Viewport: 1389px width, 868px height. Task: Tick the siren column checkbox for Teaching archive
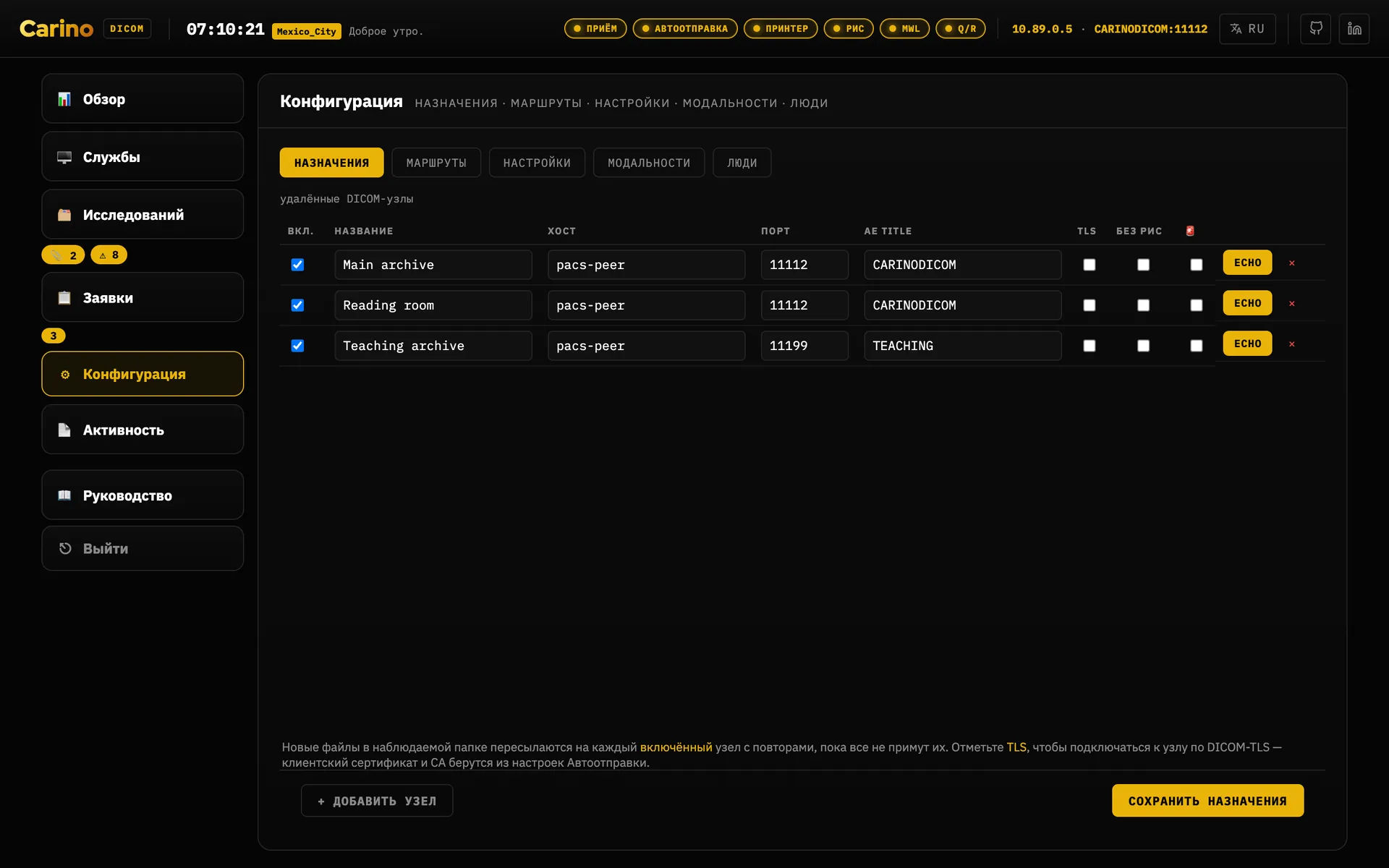point(1197,346)
